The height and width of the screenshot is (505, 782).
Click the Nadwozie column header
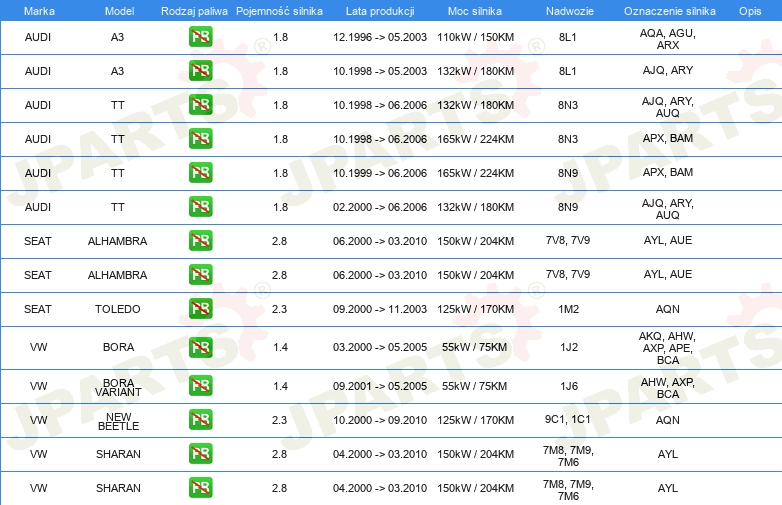(x=570, y=11)
